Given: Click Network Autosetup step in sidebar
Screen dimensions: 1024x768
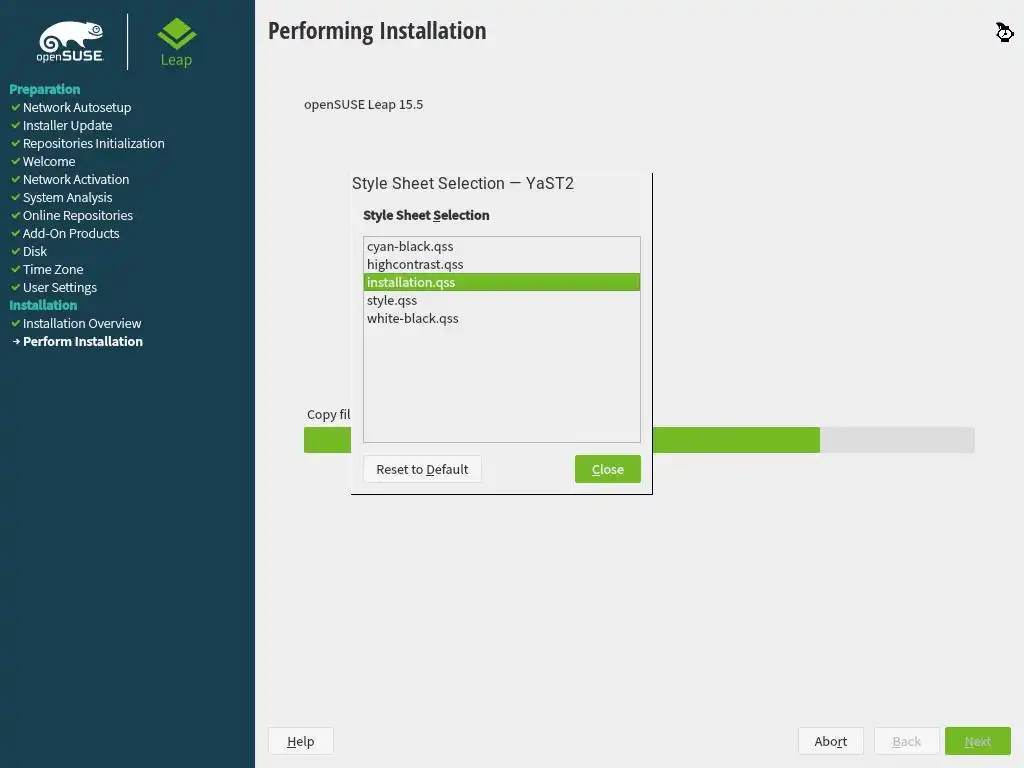Looking at the screenshot, I should pos(77,107).
